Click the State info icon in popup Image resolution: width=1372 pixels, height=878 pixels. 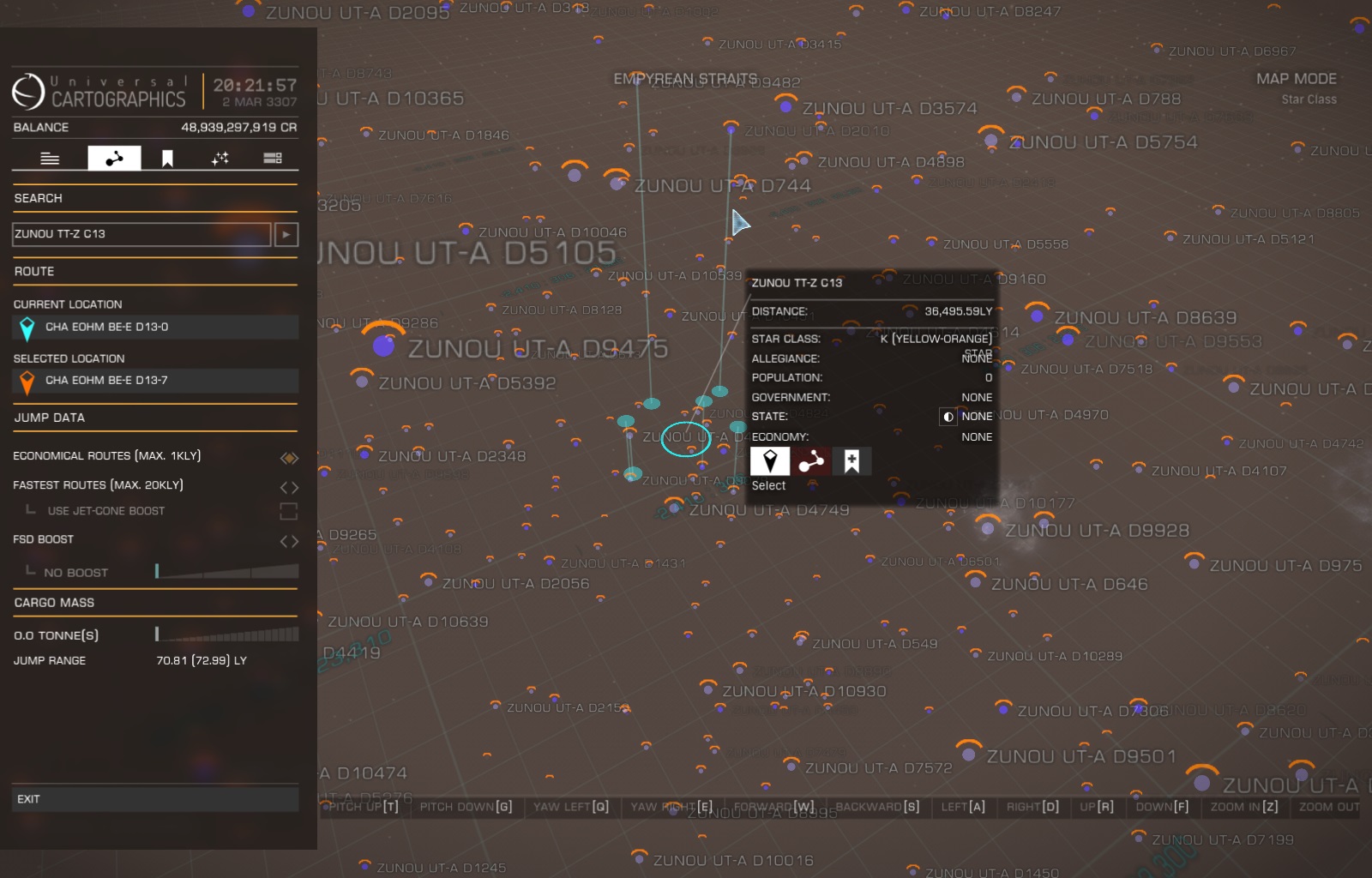point(948,417)
